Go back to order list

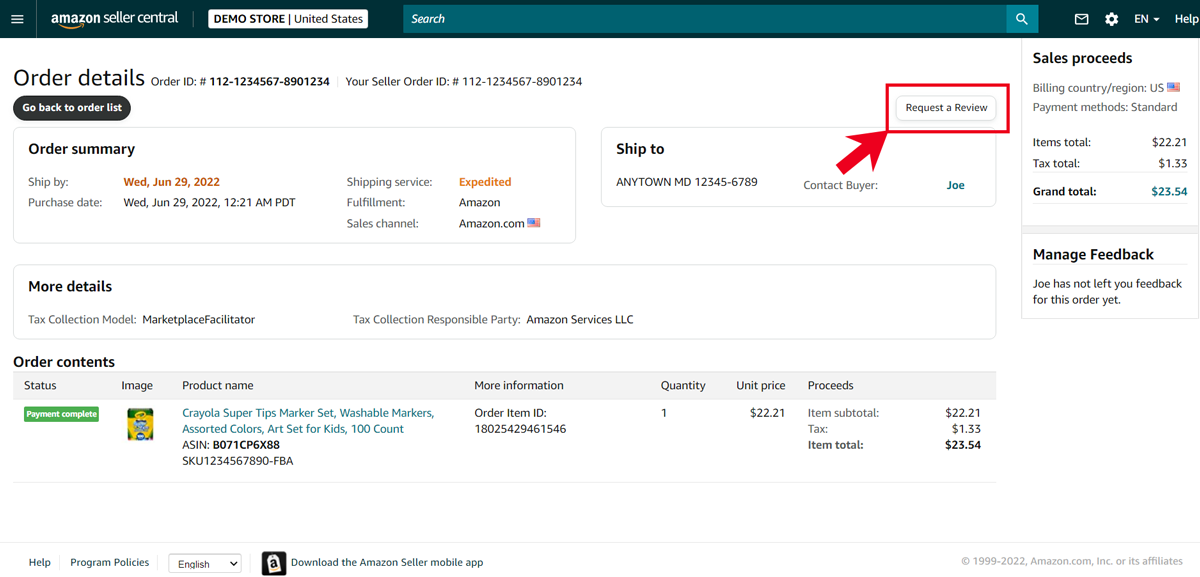[72, 107]
